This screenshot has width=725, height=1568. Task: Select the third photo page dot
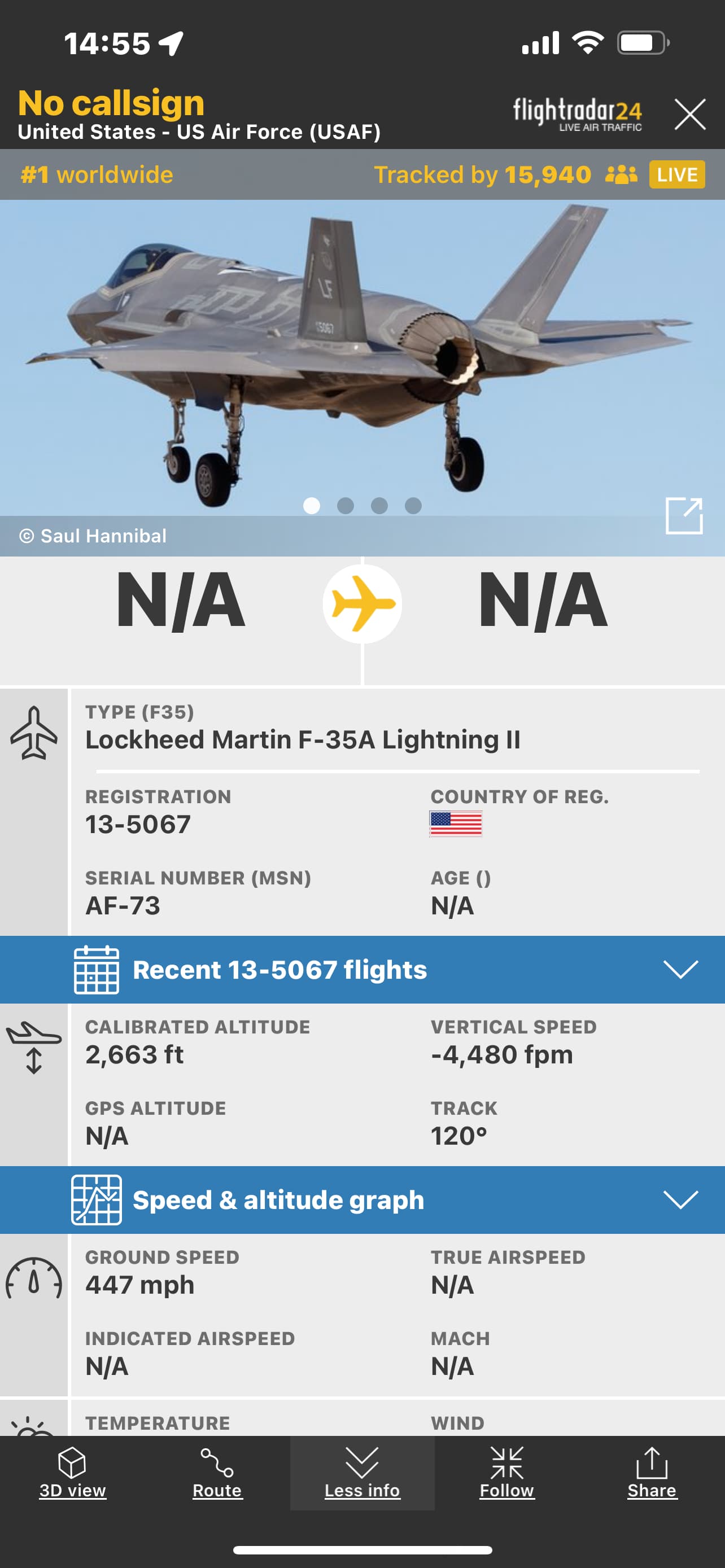pyautogui.click(x=379, y=506)
